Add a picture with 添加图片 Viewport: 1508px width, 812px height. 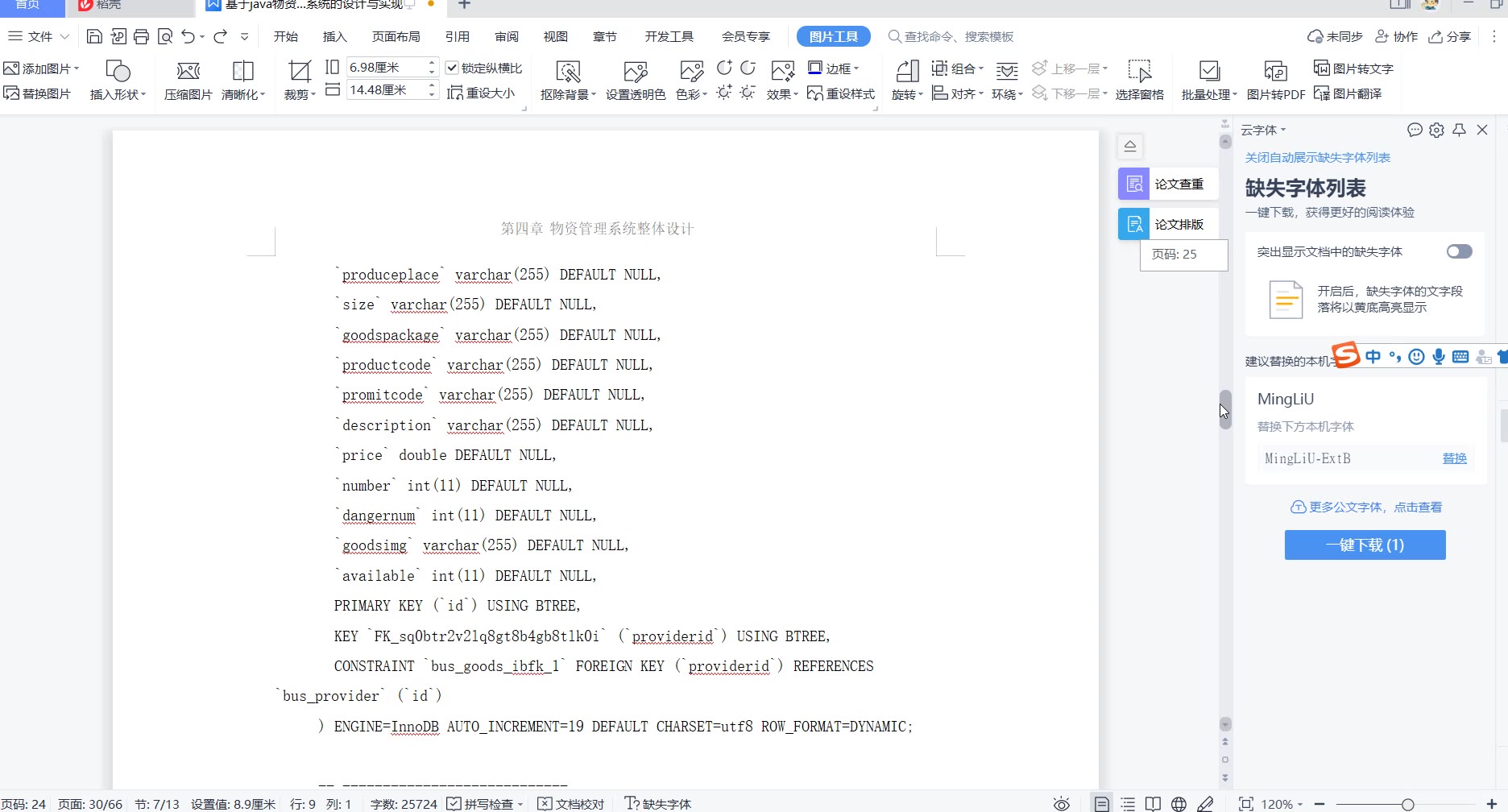(x=41, y=68)
